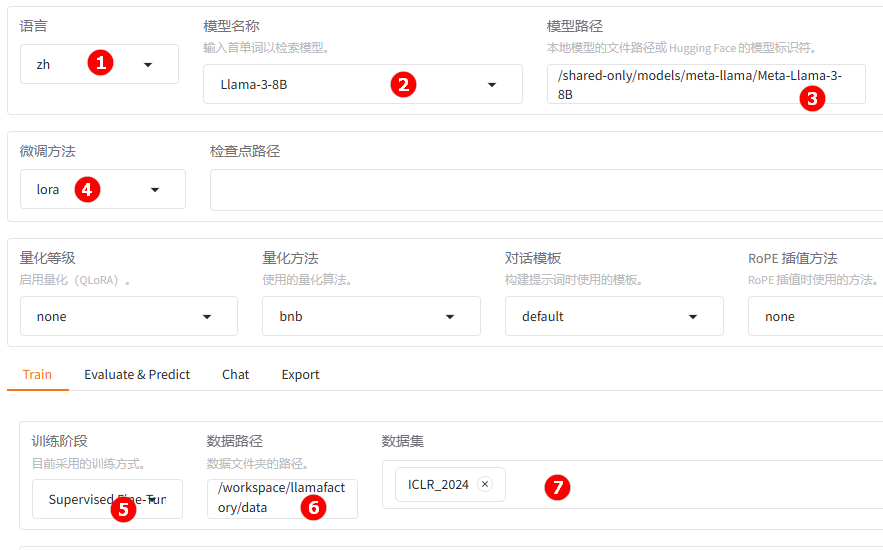Go to the Chat tab
883x550 pixels.
pyautogui.click(x=236, y=375)
